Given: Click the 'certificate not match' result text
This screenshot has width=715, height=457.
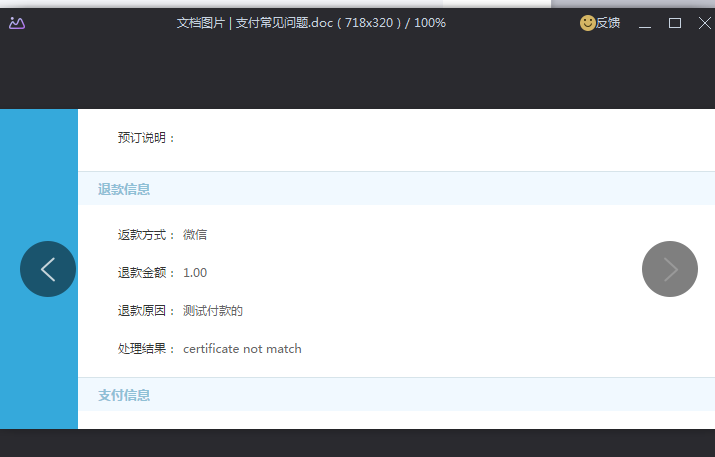Looking at the screenshot, I should [242, 349].
